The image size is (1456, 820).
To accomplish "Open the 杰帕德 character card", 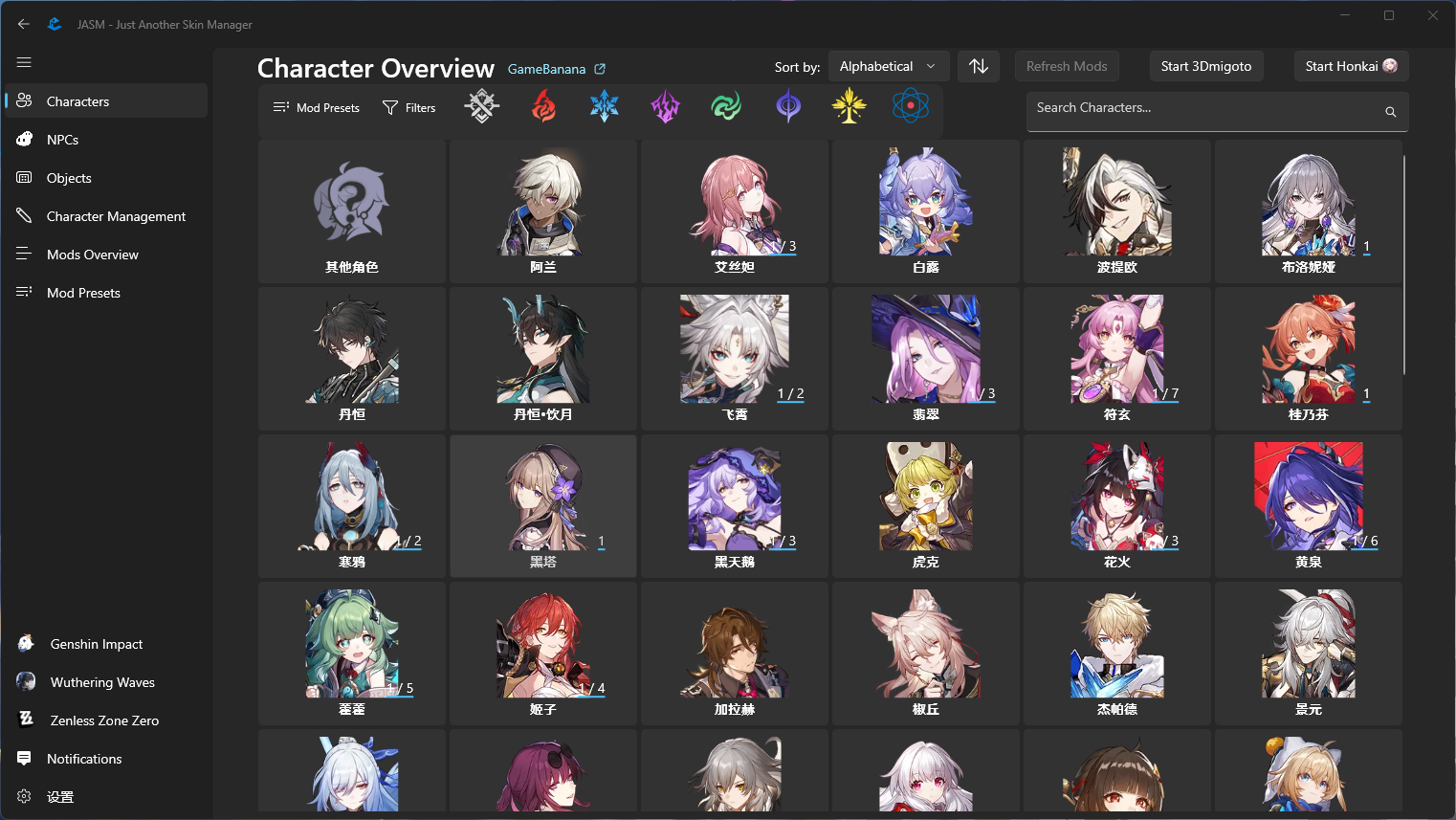I will 1117,654.
